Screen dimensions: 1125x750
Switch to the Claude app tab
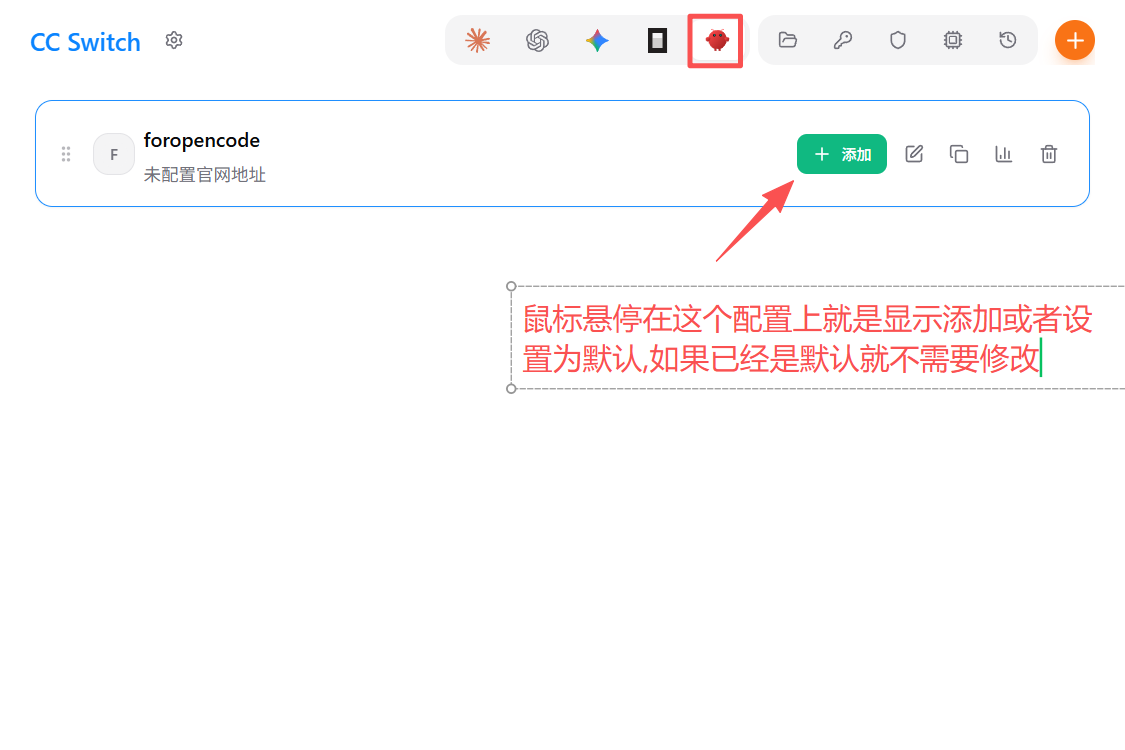[478, 40]
